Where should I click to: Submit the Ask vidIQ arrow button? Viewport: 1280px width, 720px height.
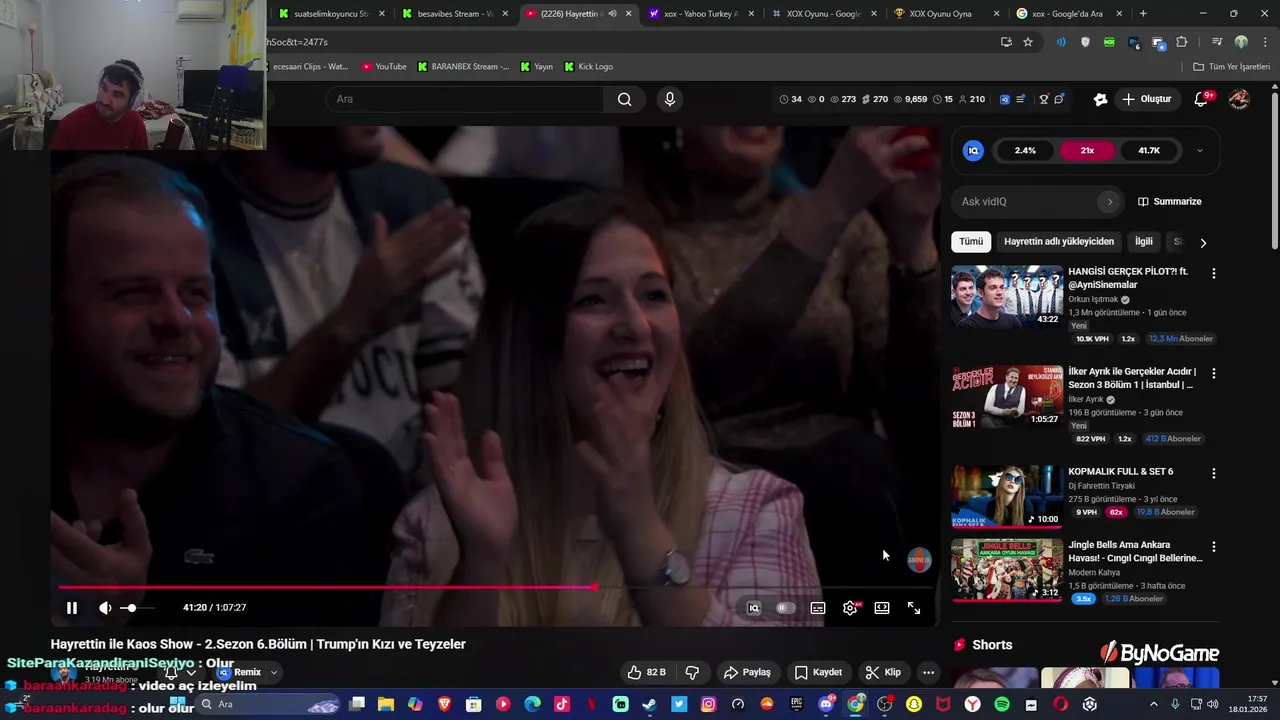coord(1109,202)
